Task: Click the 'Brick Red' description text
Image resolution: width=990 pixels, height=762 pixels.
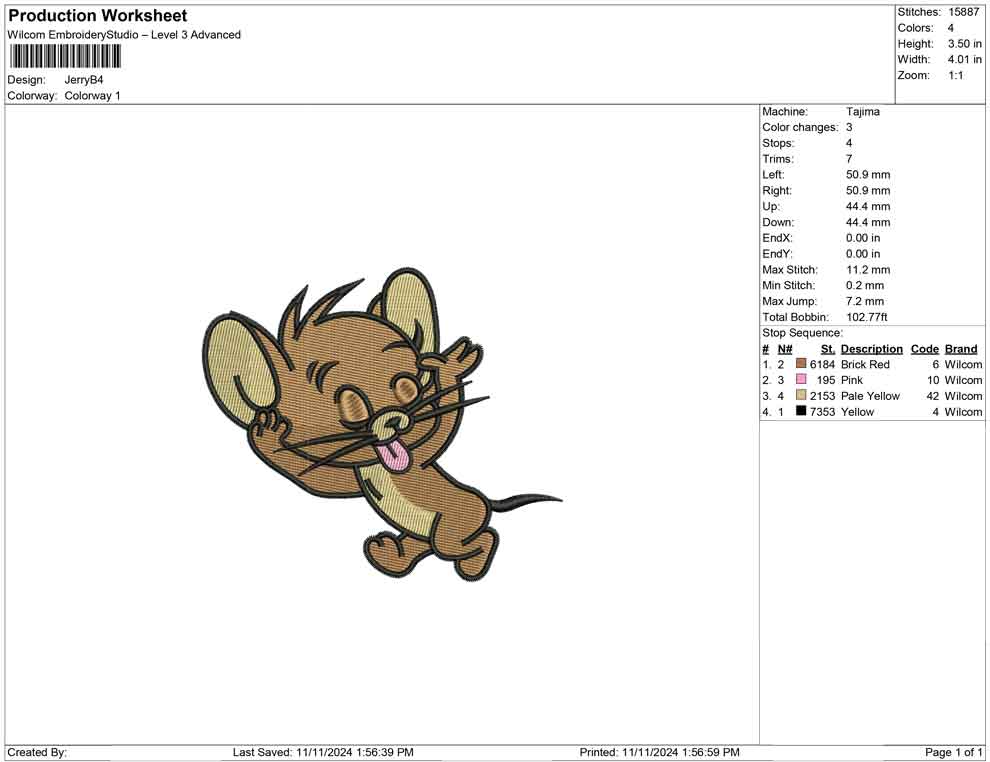Action: pos(865,364)
